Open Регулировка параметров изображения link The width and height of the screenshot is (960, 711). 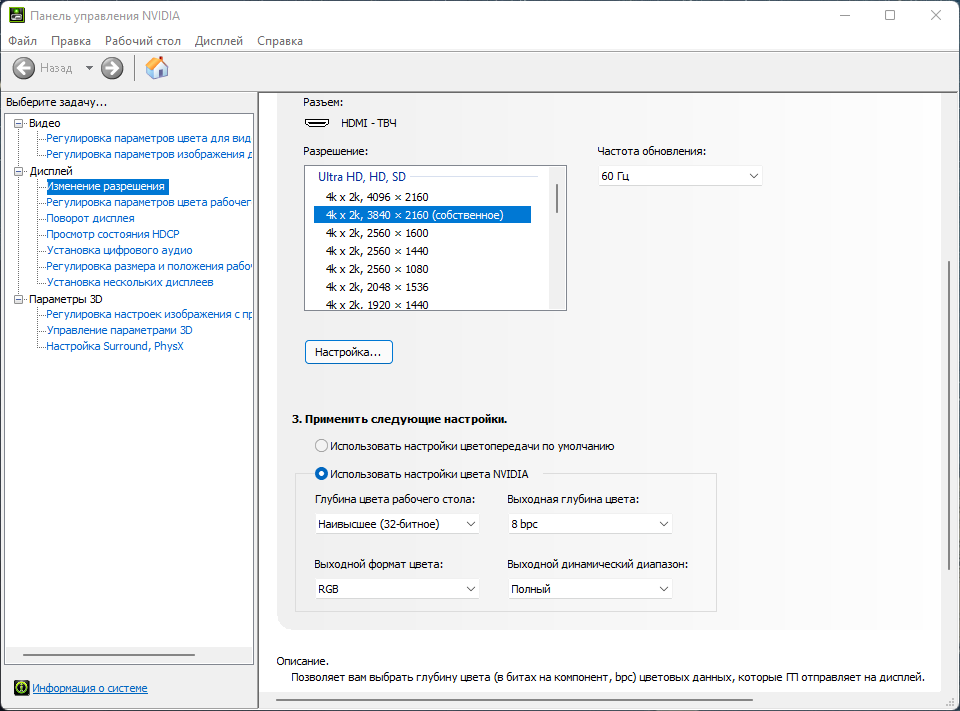pyautogui.click(x=149, y=154)
